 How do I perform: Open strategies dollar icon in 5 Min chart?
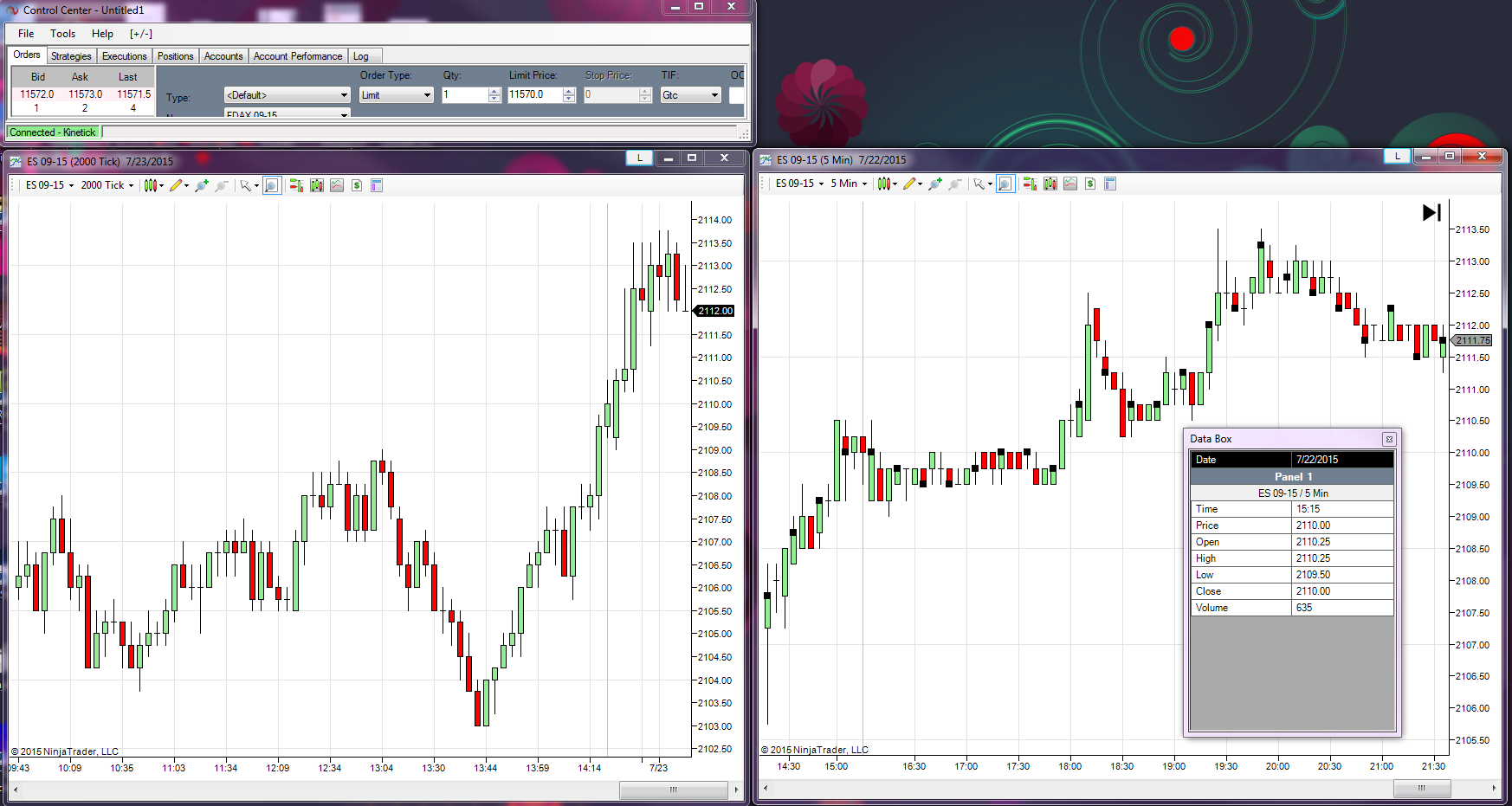click(1090, 184)
